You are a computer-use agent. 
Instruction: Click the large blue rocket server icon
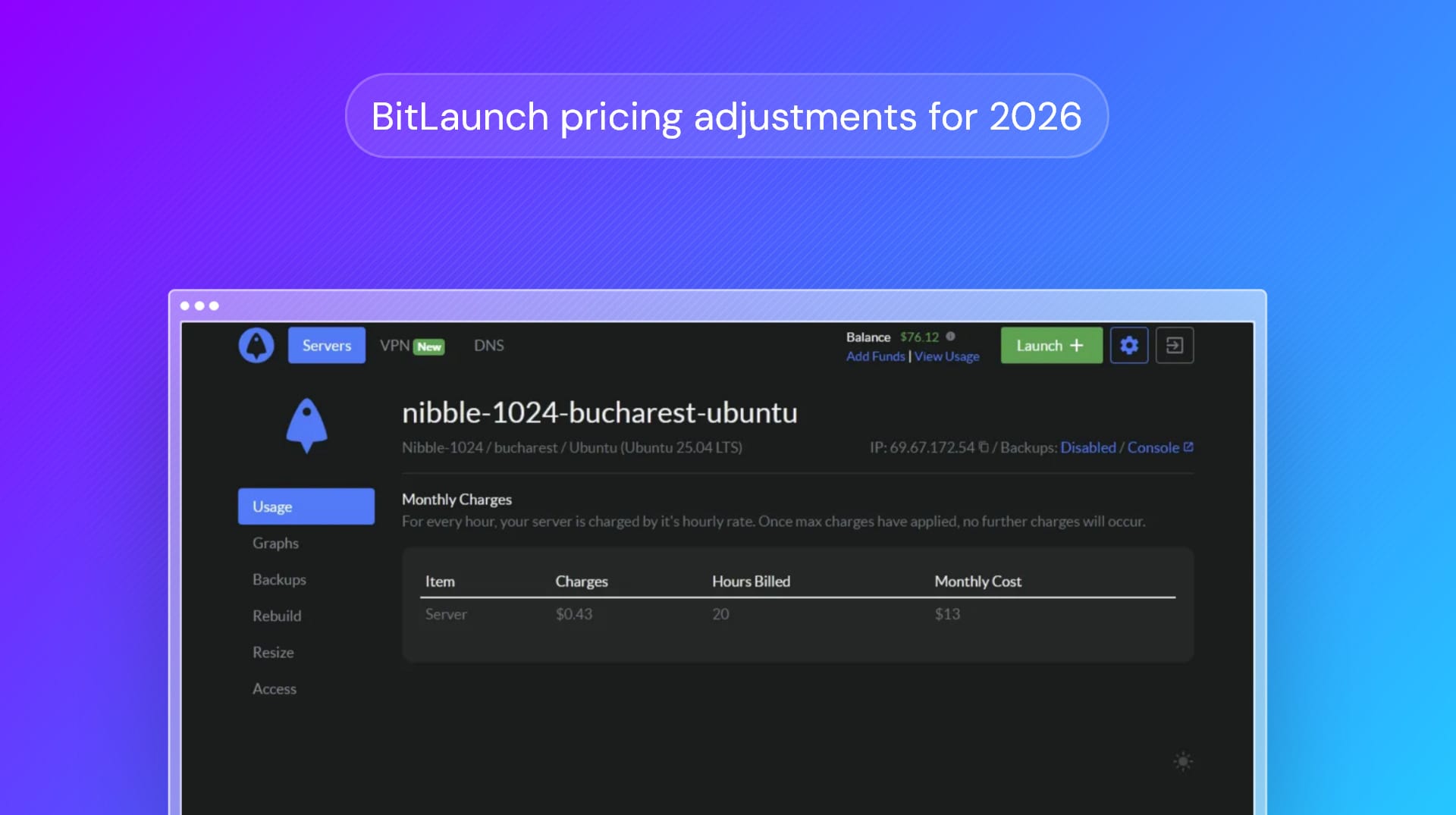pos(306,425)
